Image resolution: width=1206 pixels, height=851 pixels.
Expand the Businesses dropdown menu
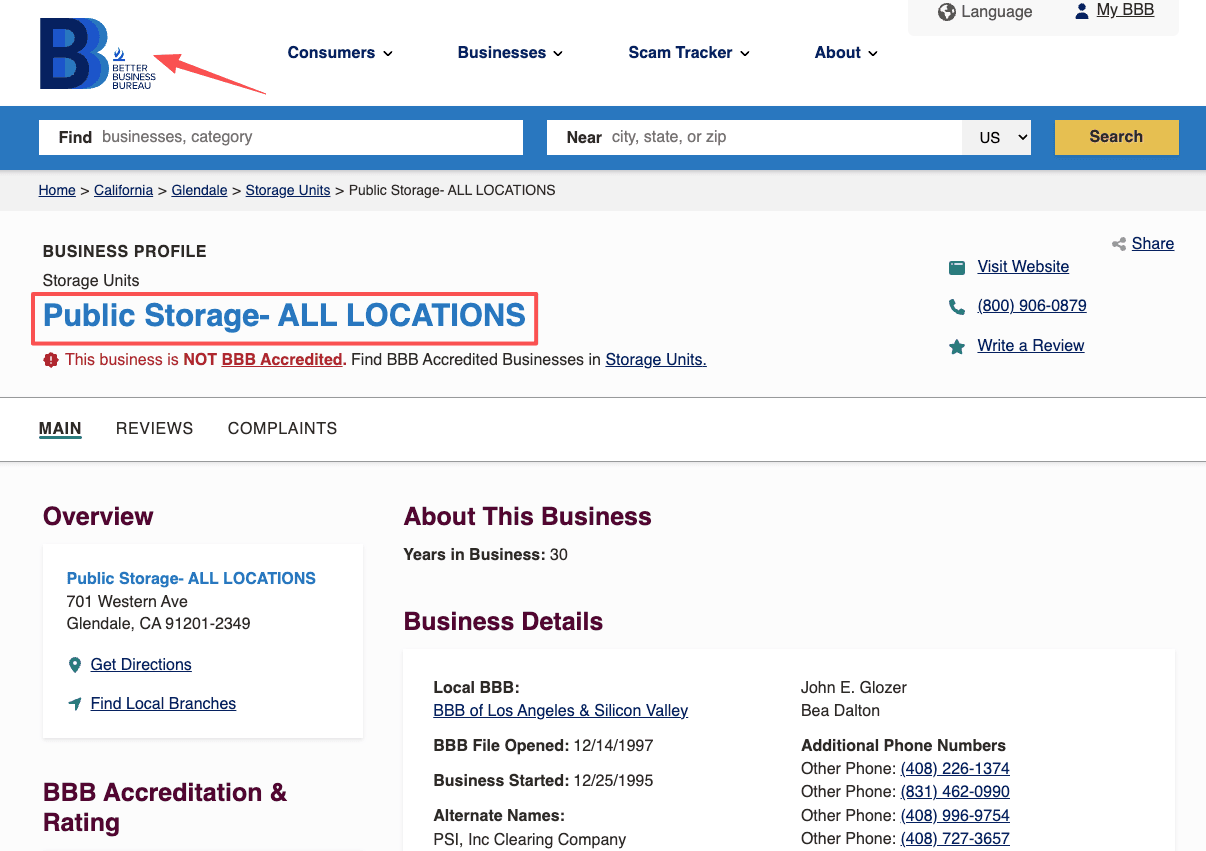click(x=510, y=53)
